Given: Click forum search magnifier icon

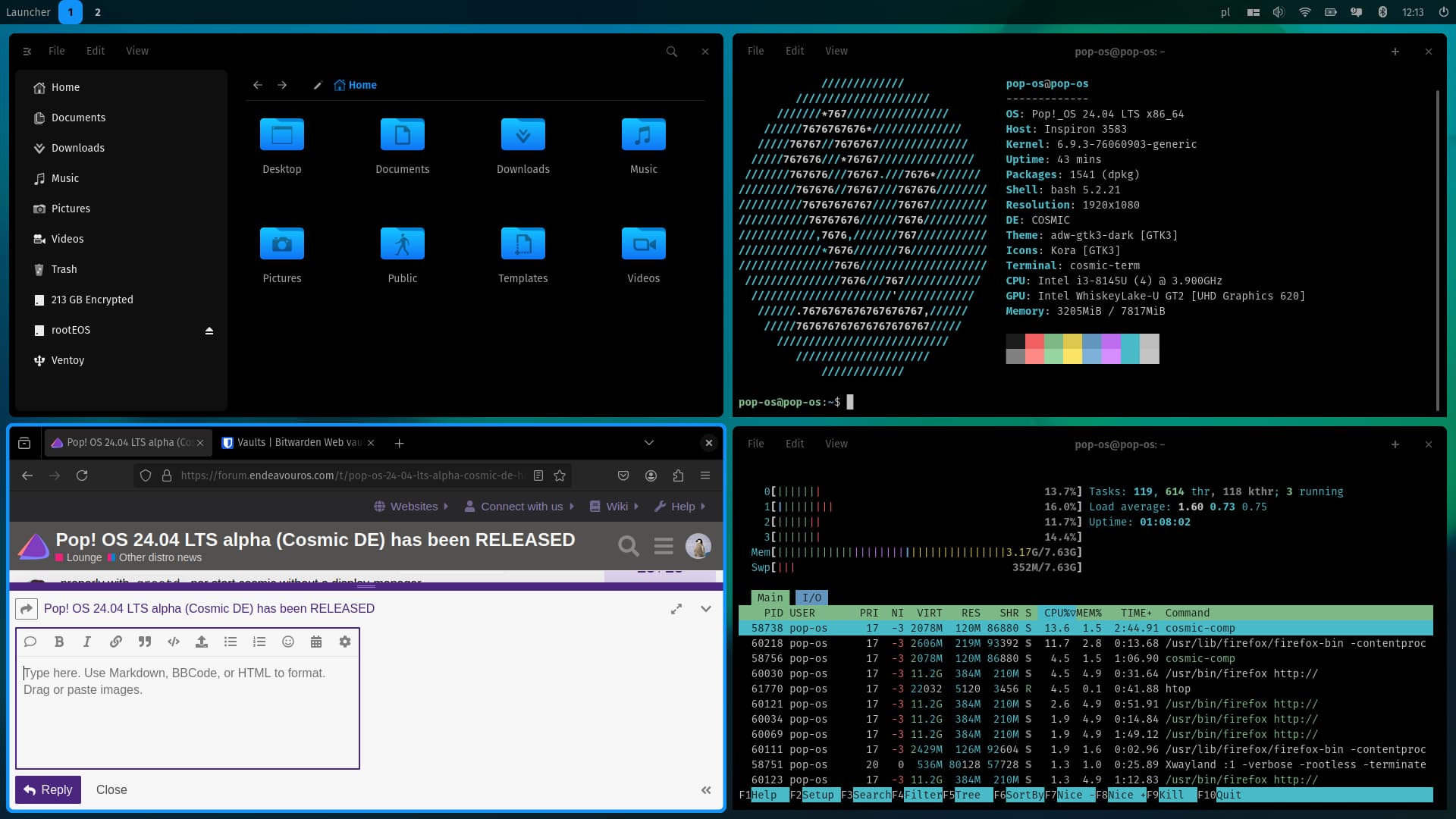Looking at the screenshot, I should click(628, 546).
